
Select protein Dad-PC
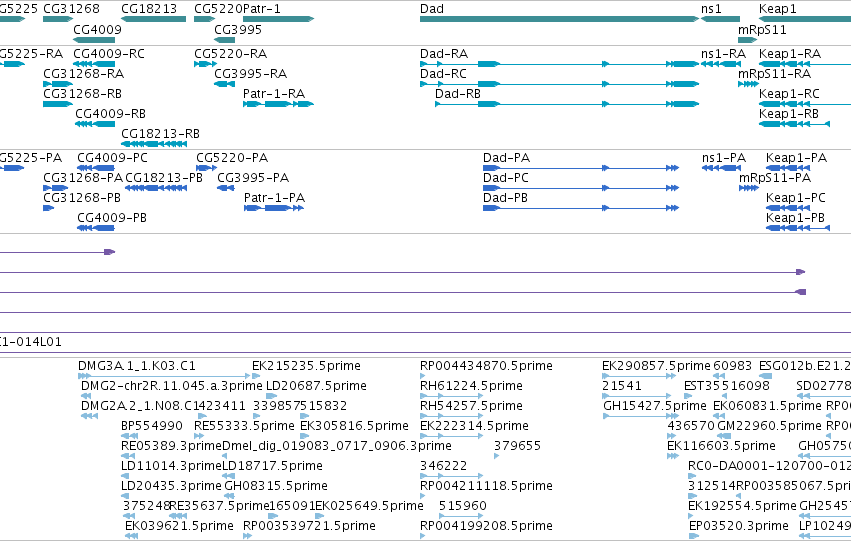click(581, 188)
